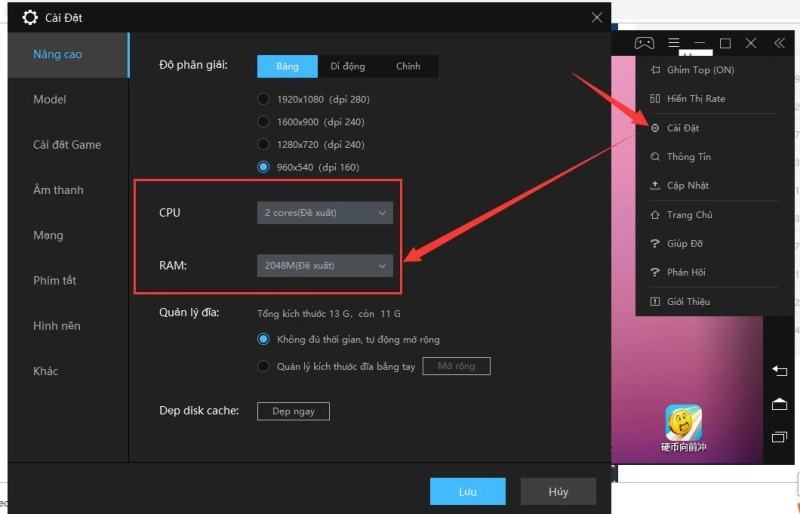
Task: Open the Mạng settings section
Action: coord(68,235)
